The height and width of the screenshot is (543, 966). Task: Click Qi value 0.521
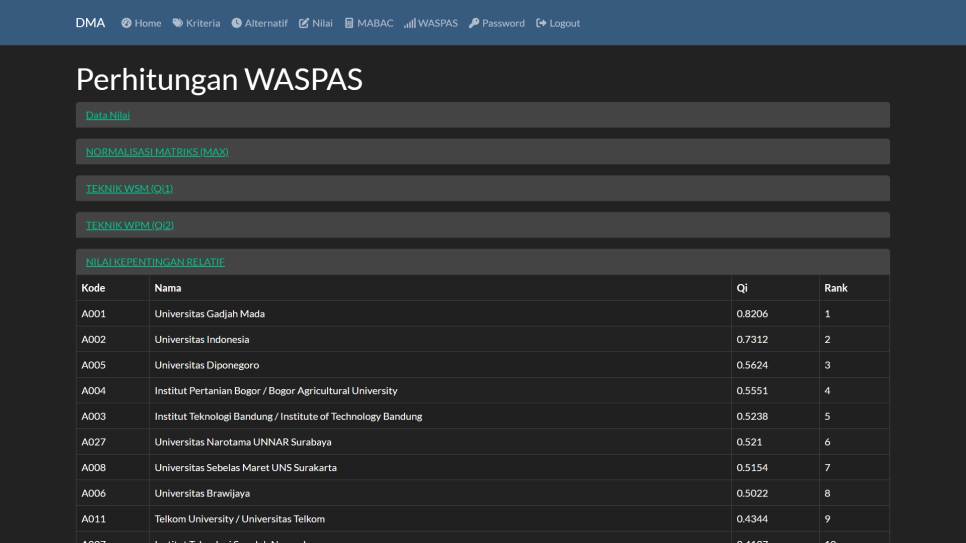(x=749, y=442)
